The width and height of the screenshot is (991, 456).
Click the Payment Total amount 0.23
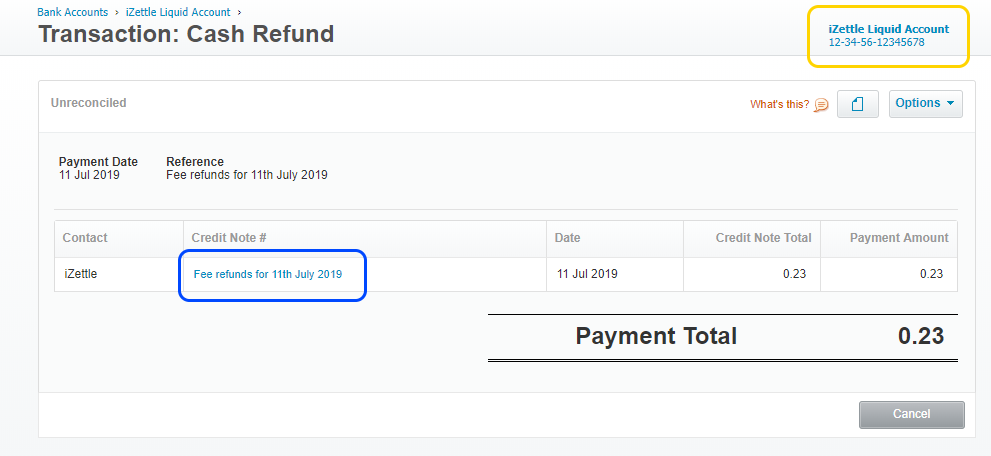click(920, 336)
